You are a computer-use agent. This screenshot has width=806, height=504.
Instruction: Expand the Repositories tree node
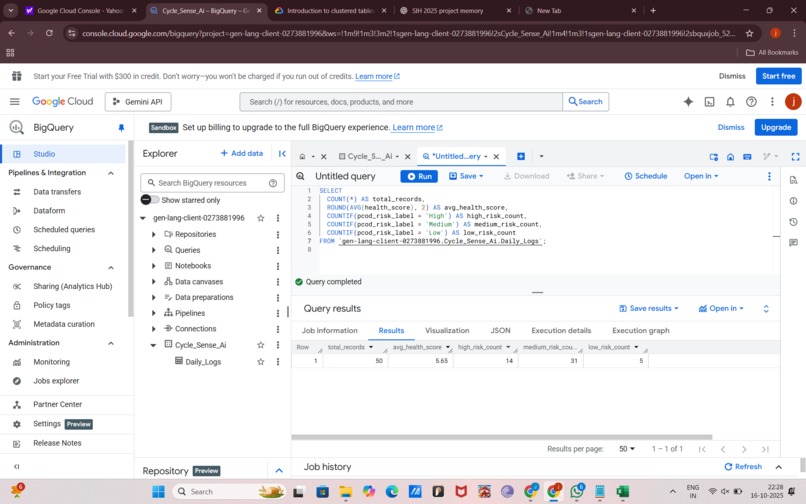[153, 235]
